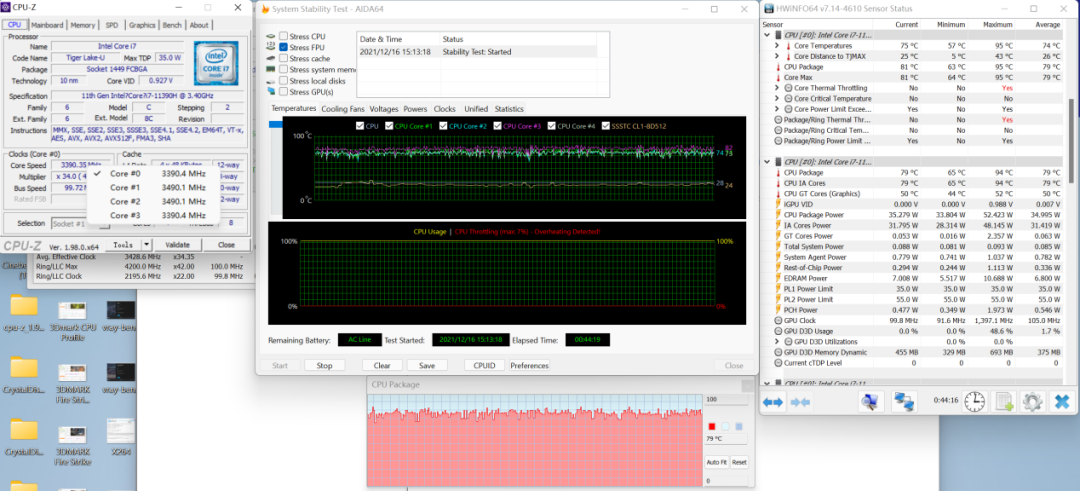This screenshot has width=1080, height=491.
Task: Expand Core Temperatures row in HWiNFO
Action: (x=777, y=45)
